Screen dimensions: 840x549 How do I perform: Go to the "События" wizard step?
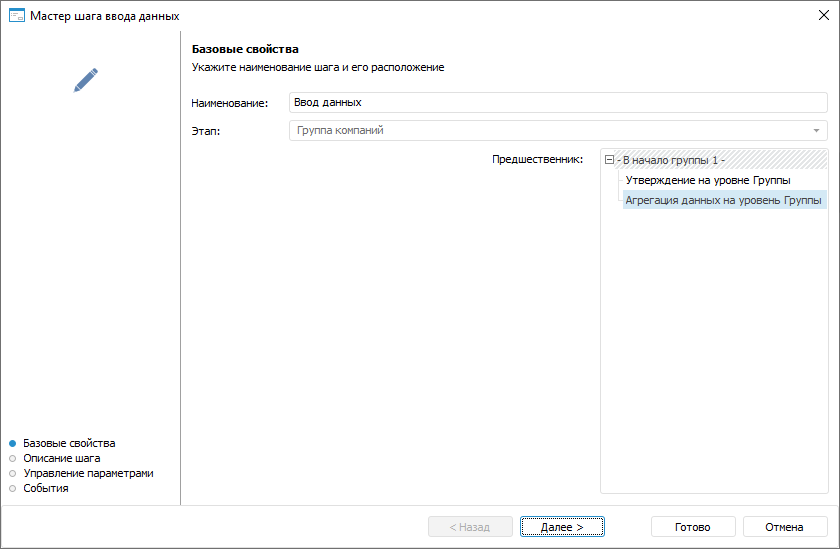(45, 488)
